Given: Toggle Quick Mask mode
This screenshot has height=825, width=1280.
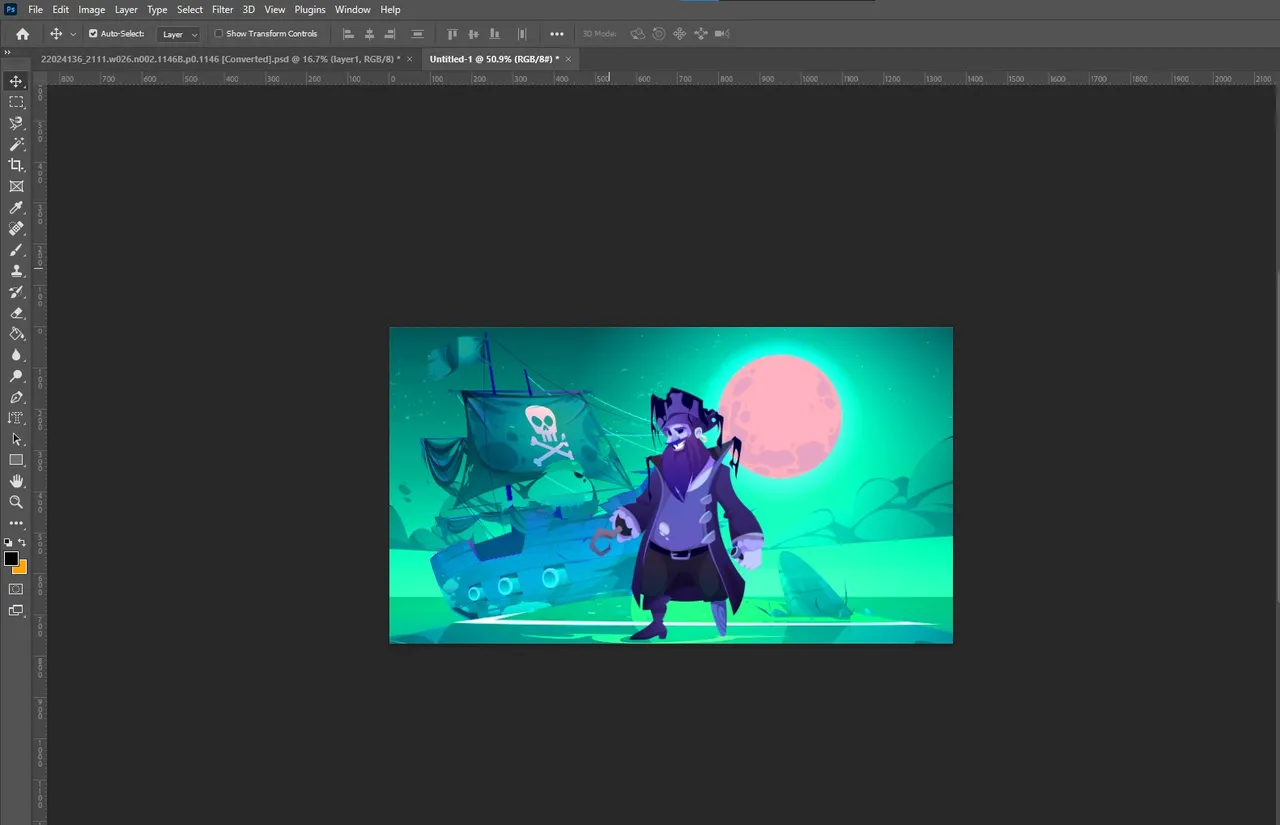Looking at the screenshot, I should coord(16,589).
